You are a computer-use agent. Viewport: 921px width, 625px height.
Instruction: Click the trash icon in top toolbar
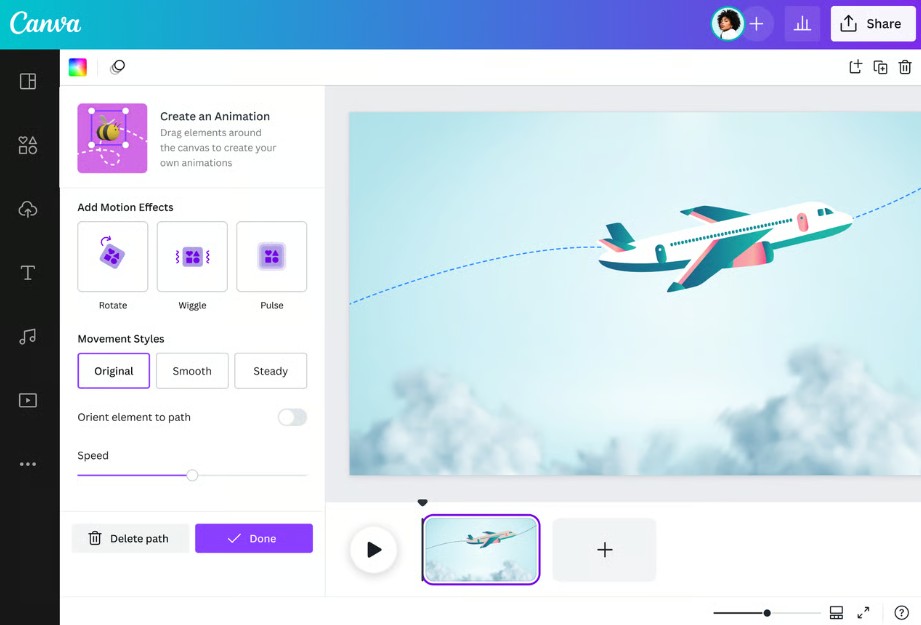pos(905,67)
